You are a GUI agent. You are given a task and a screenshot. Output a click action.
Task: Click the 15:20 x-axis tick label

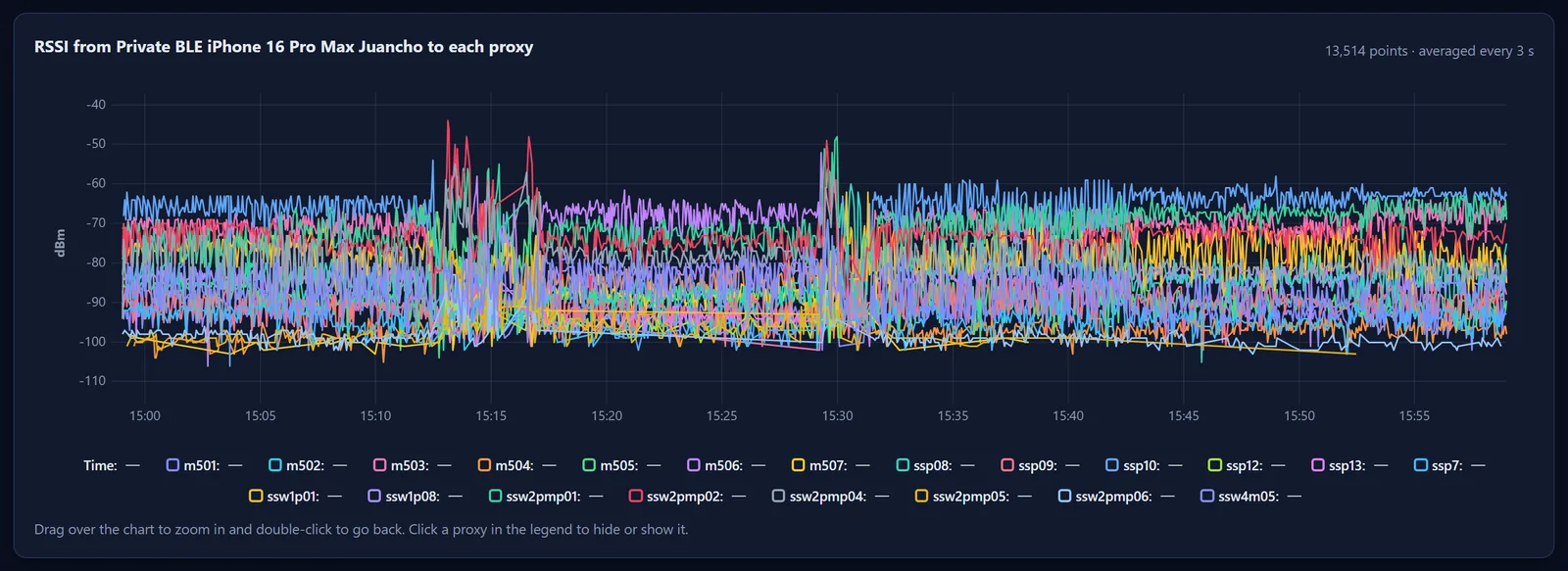tap(607, 416)
